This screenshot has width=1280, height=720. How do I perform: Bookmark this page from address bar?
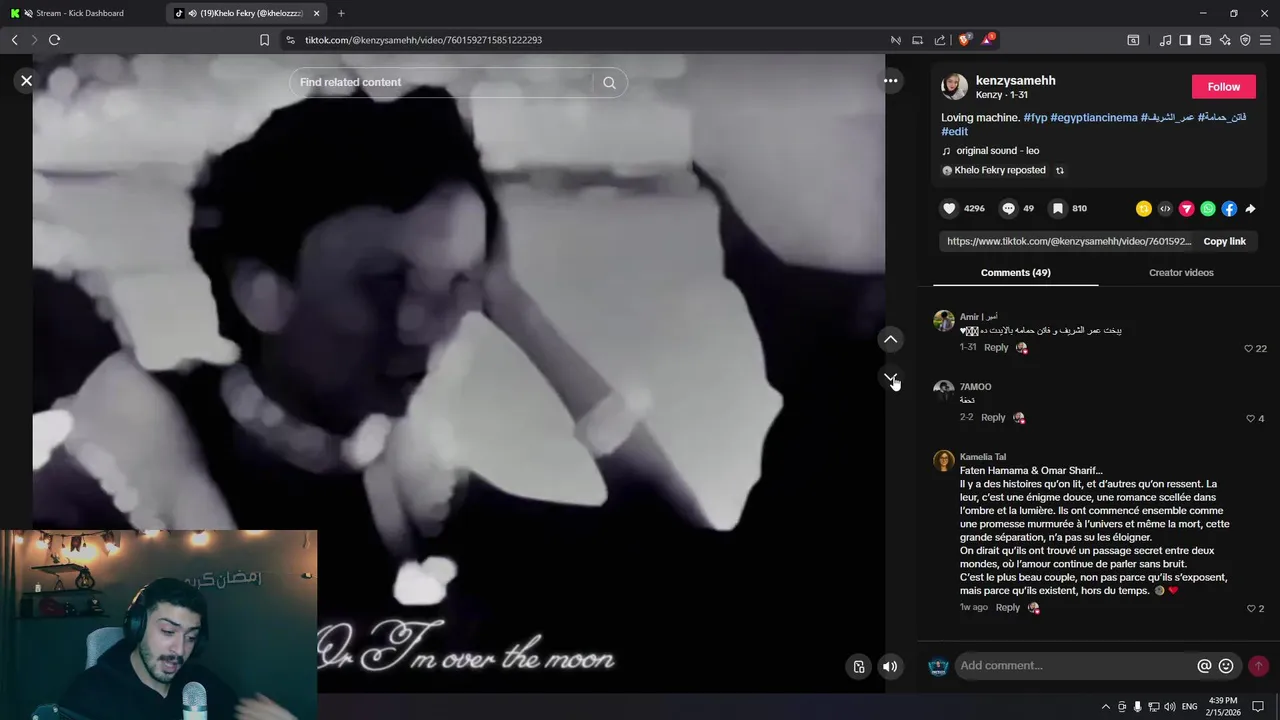tap(264, 40)
